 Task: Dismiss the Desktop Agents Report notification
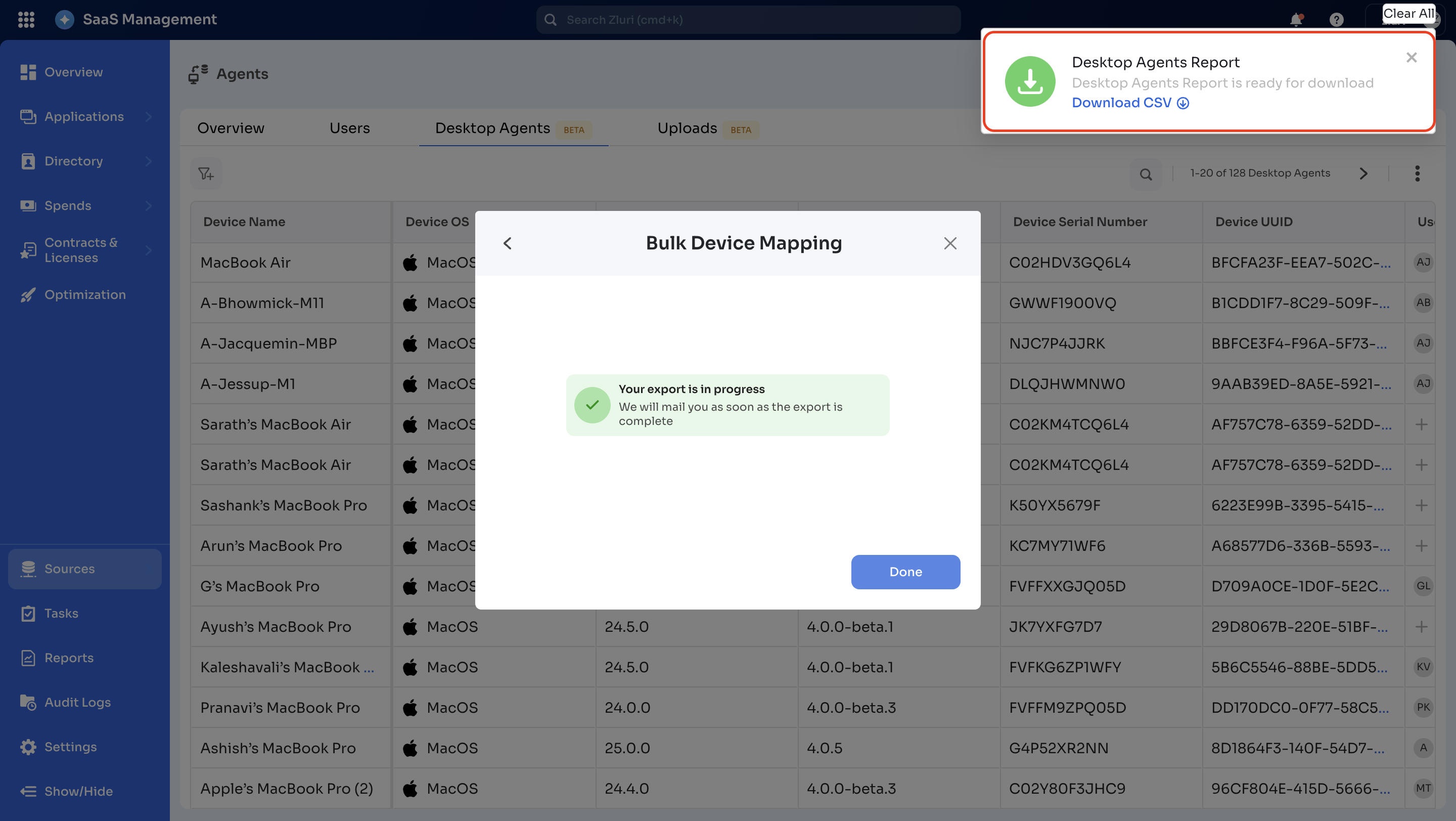click(x=1412, y=58)
